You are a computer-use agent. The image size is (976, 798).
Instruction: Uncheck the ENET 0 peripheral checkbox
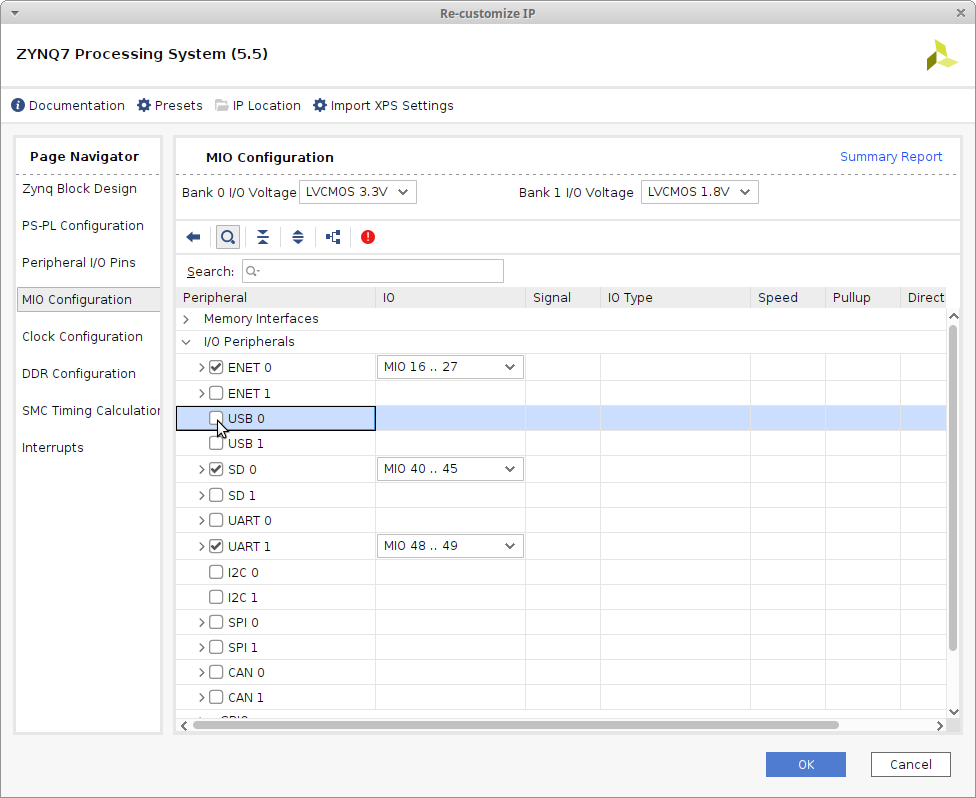click(216, 367)
